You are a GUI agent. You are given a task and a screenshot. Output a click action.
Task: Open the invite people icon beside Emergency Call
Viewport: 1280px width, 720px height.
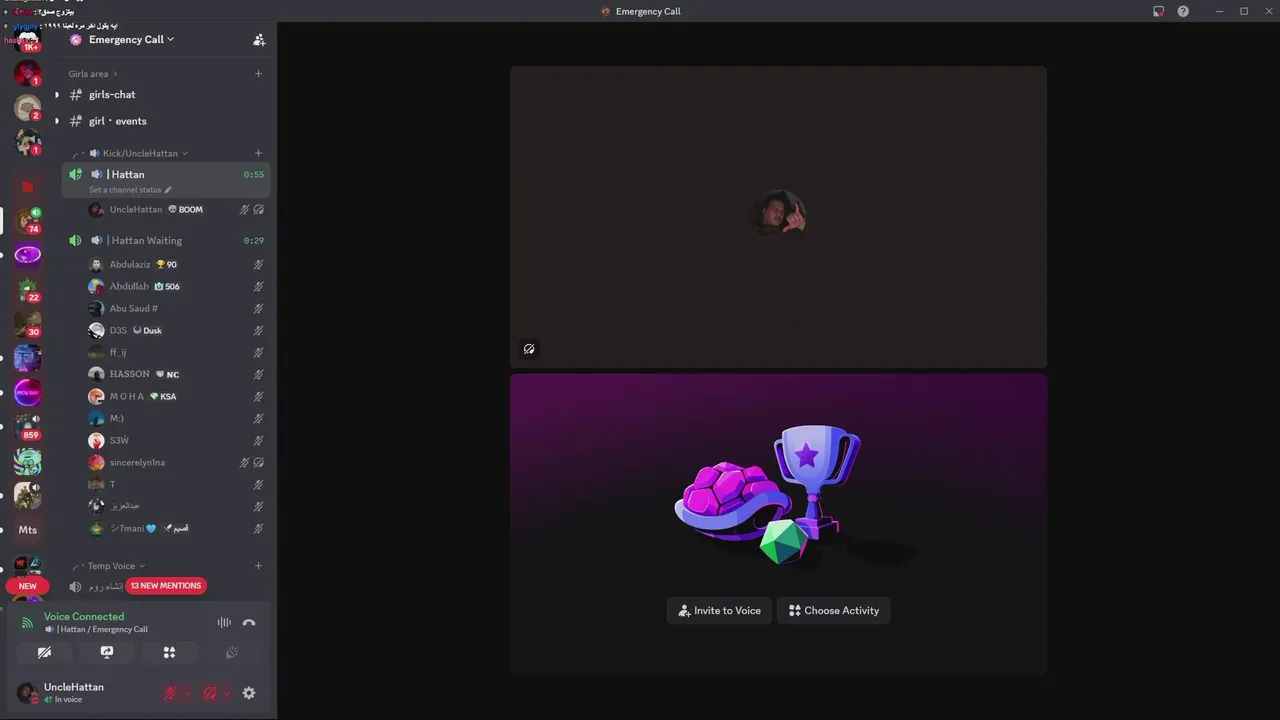pos(259,40)
